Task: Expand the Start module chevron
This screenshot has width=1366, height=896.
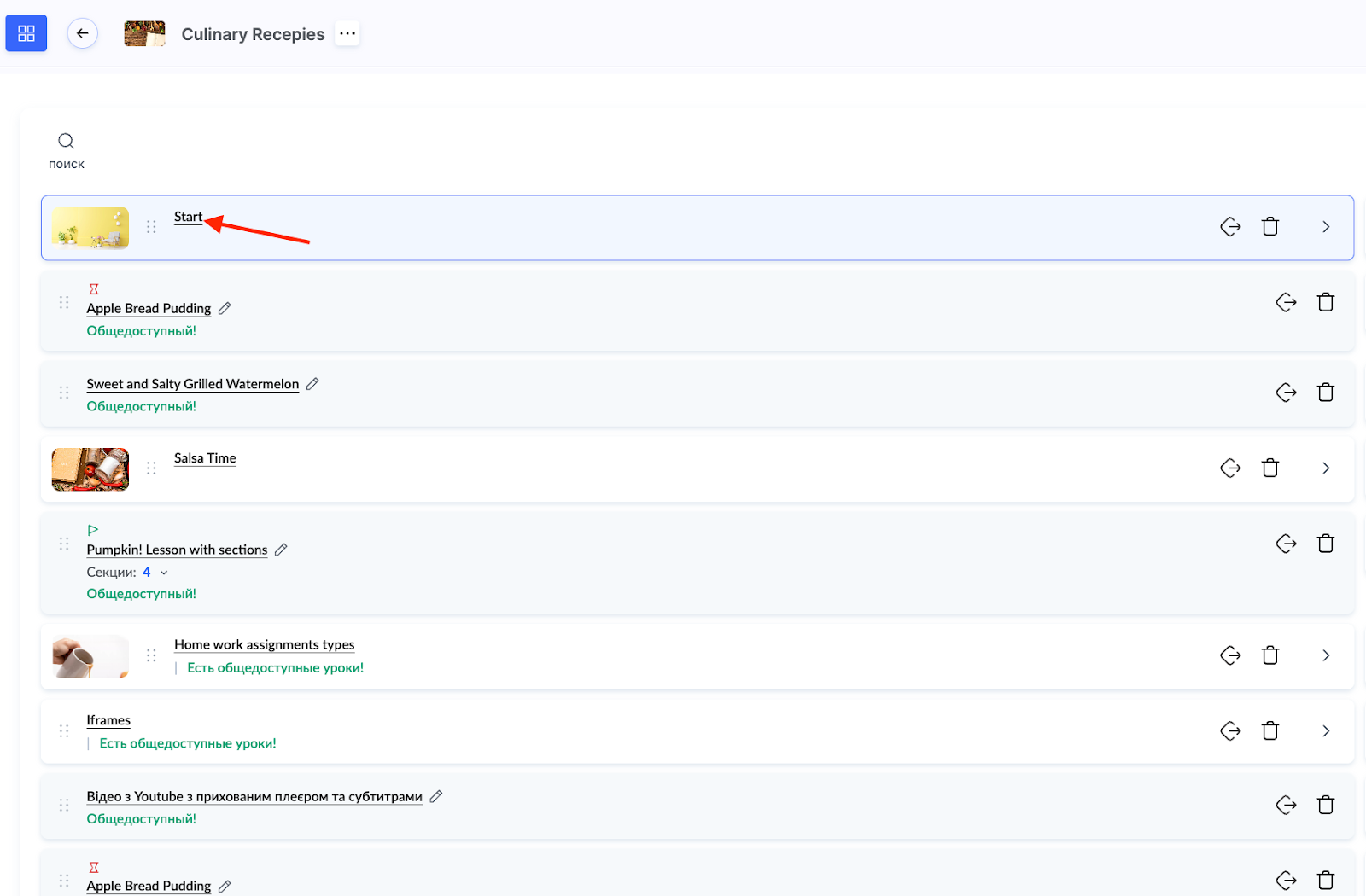Action: coord(1326,227)
